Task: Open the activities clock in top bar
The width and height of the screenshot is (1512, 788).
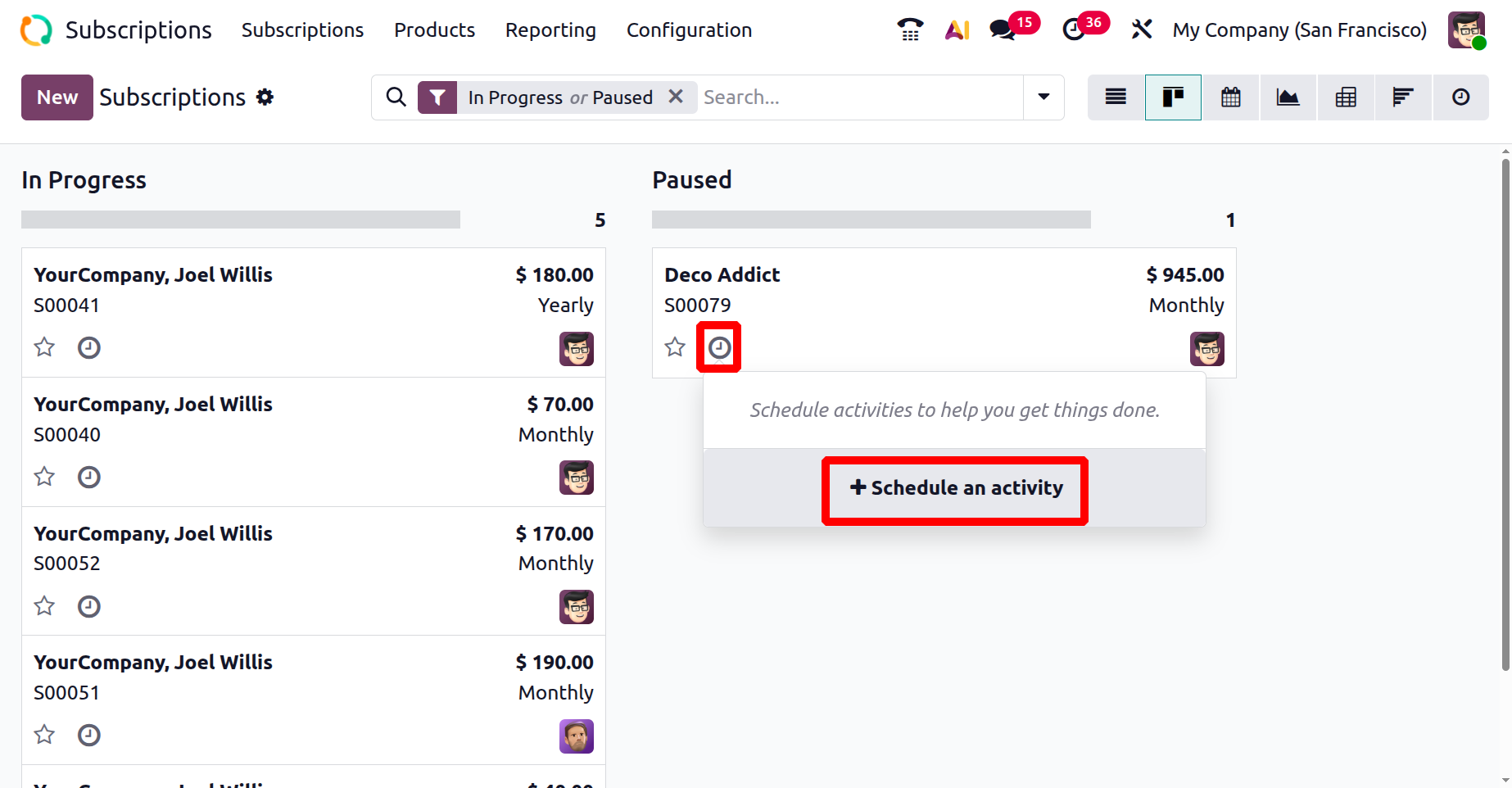Action: tap(1073, 30)
